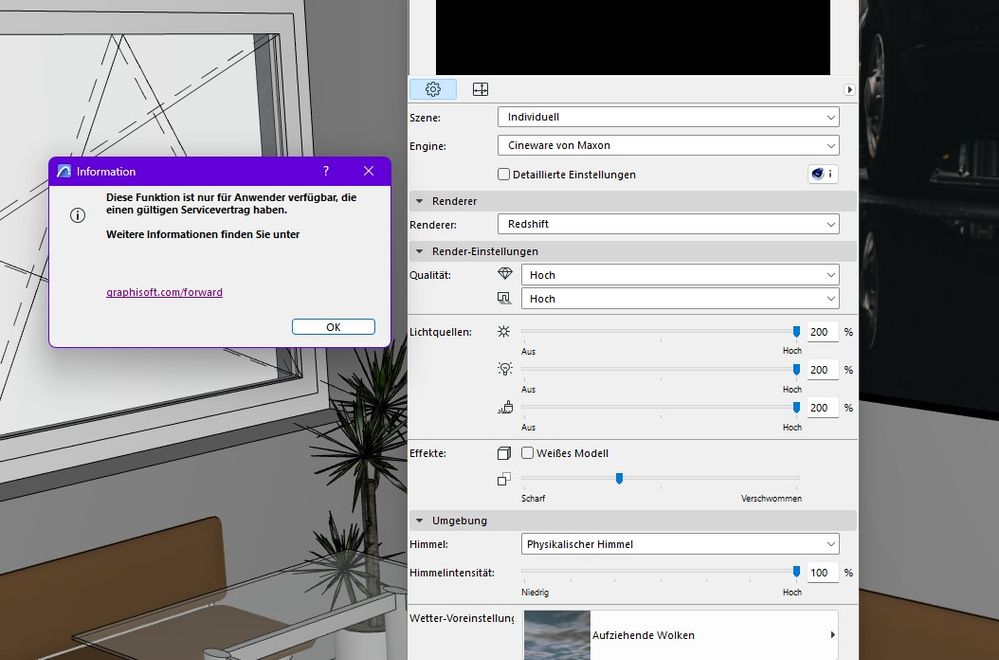The width and height of the screenshot is (999, 660).
Task: Click the sun light source icon
Action: [504, 331]
